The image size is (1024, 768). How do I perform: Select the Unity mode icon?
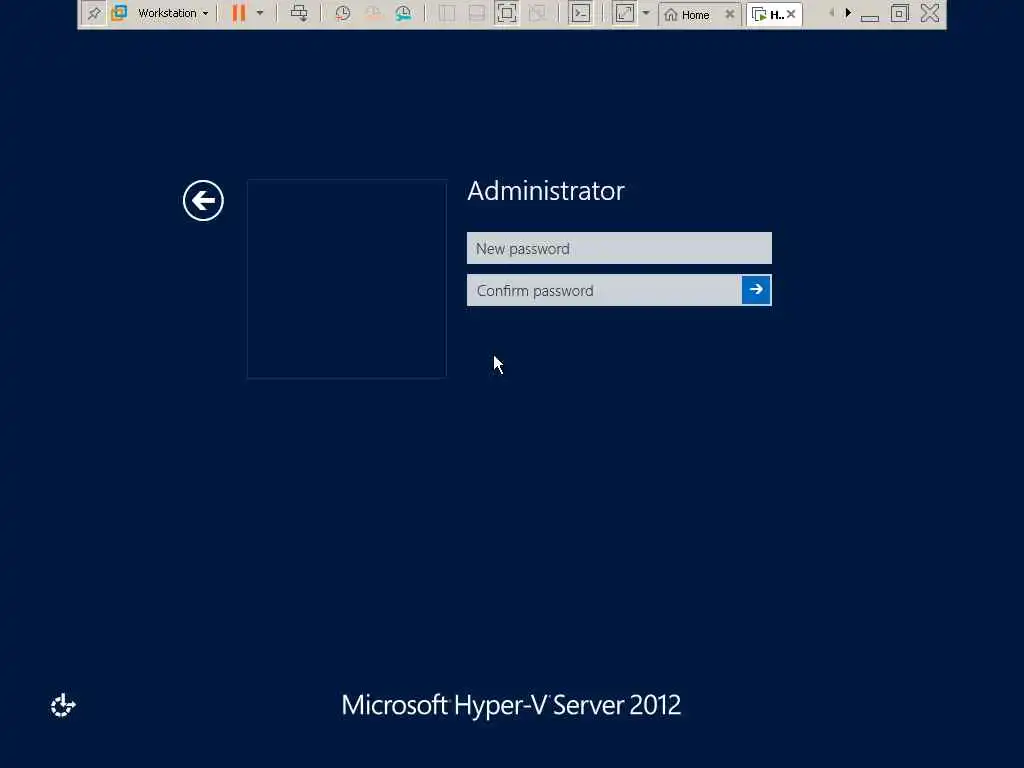click(537, 13)
